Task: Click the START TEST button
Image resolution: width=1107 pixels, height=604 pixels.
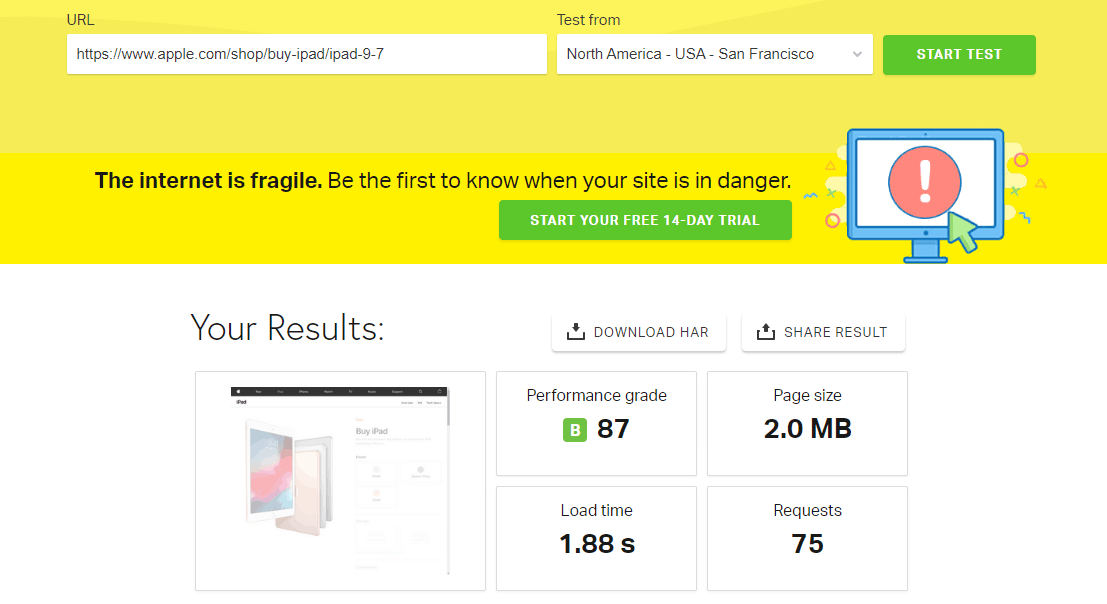Action: click(x=958, y=54)
